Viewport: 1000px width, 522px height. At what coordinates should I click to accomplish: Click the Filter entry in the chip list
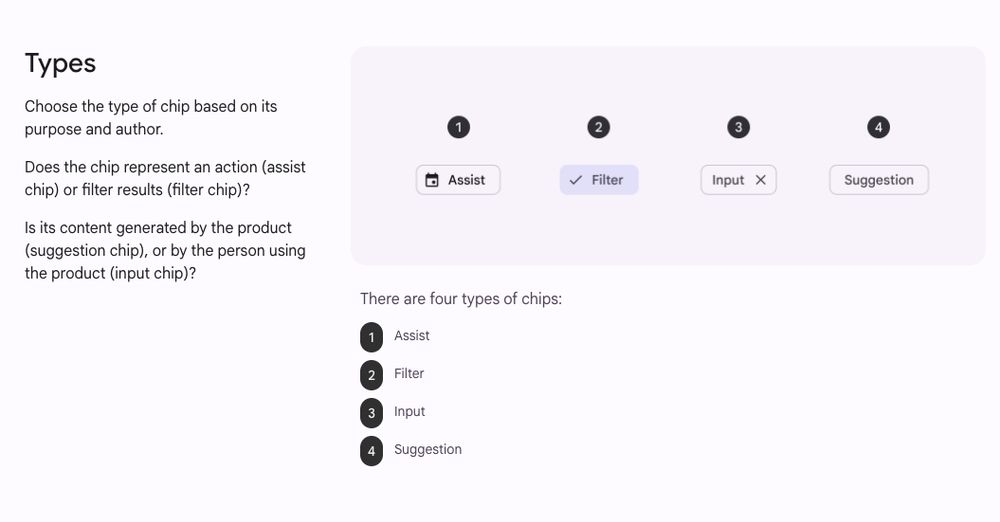point(409,373)
